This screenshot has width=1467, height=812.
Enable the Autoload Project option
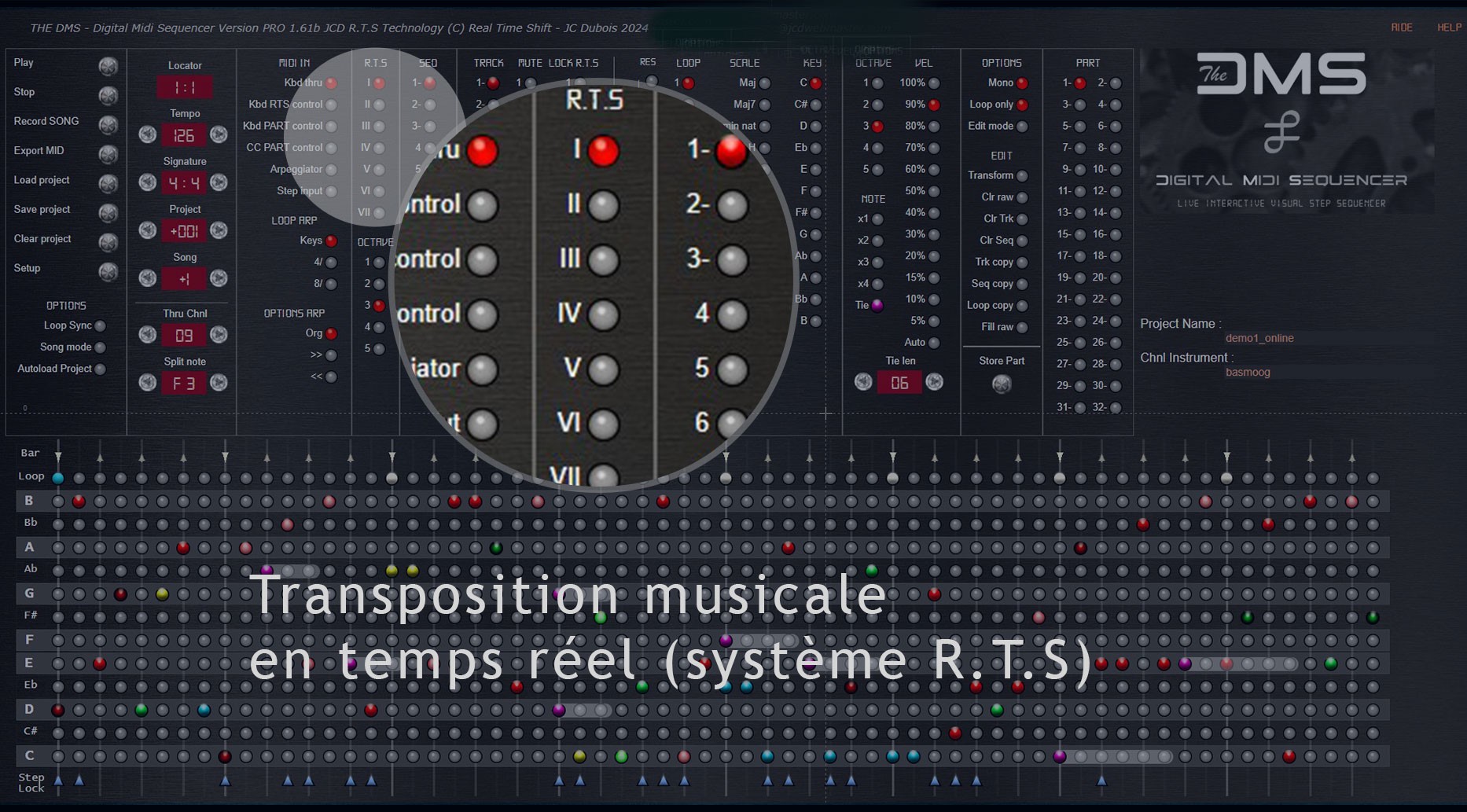pyautogui.click(x=101, y=369)
